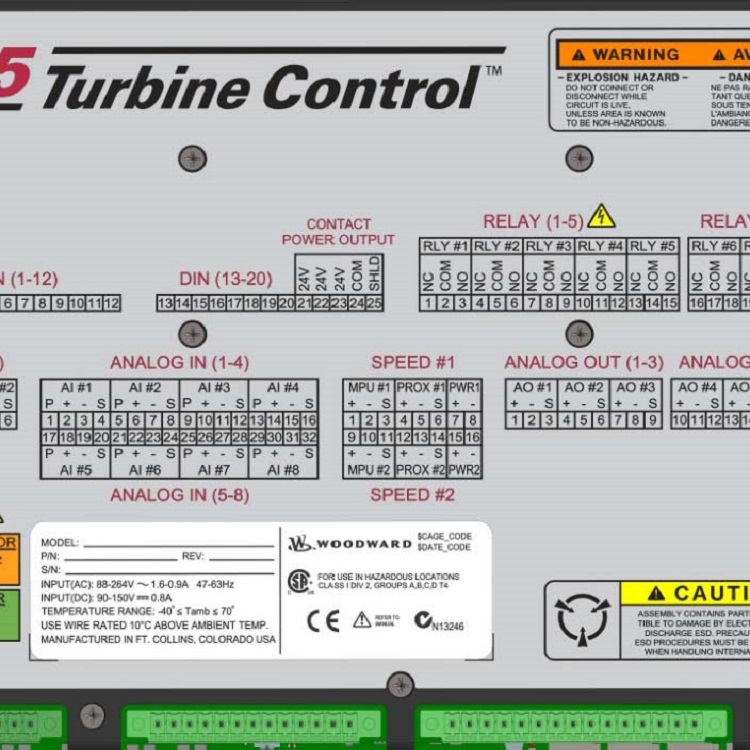Click the USE WIRE RATED 10°C line
The image size is (750, 750).
tap(155, 626)
